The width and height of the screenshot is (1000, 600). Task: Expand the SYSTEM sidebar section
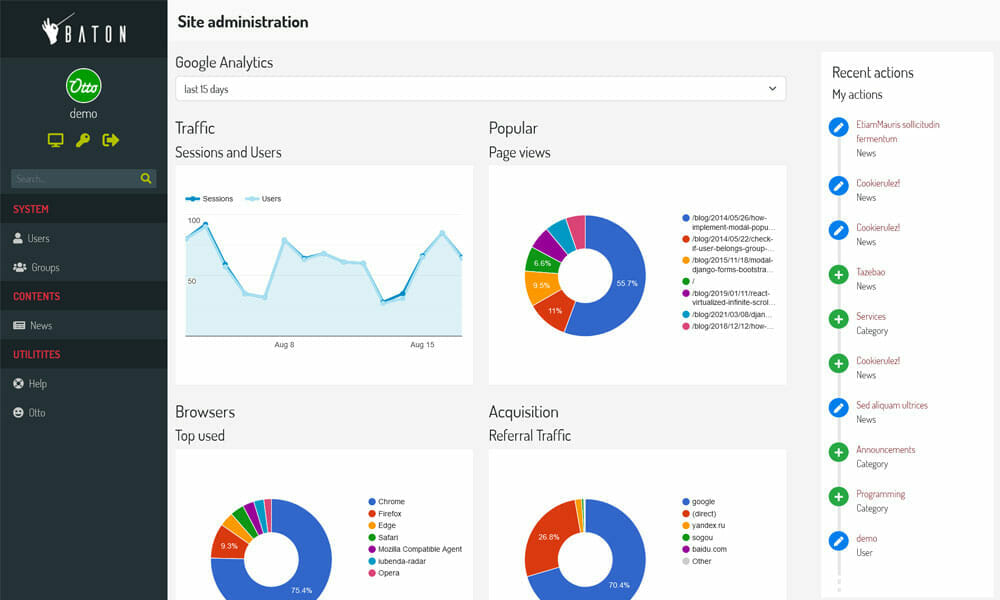pyautogui.click(x=31, y=209)
